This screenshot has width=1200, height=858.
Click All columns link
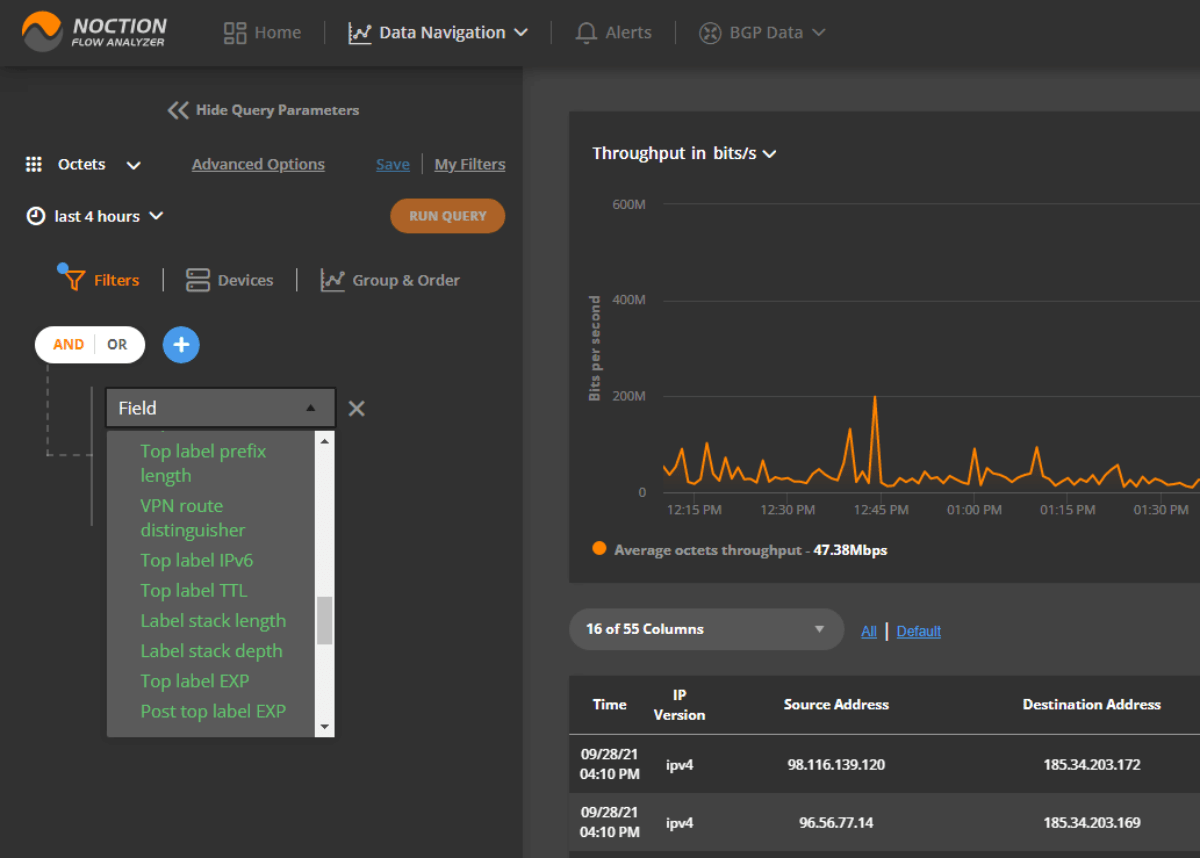869,631
